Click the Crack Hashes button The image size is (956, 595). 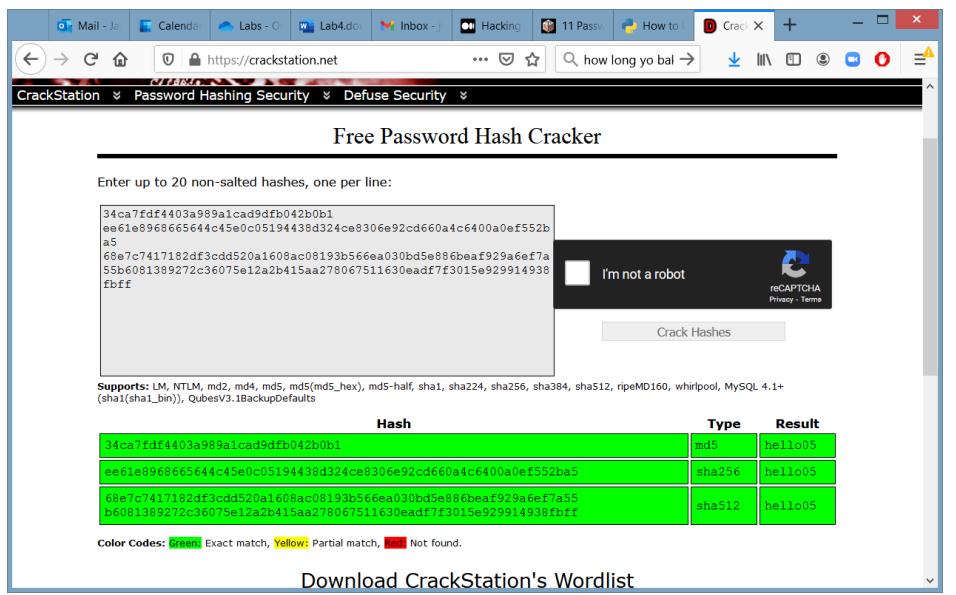click(x=693, y=332)
